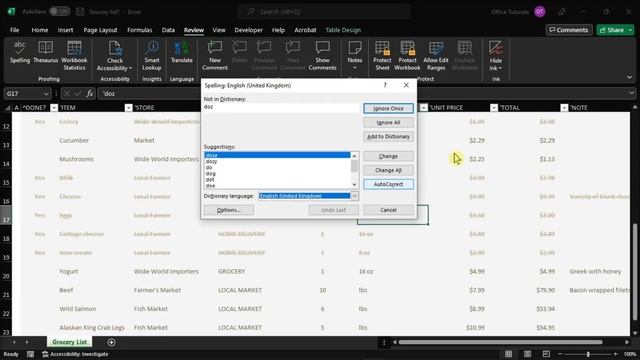This screenshot has height=360, width=640.
Task: Click the AutoCorrect button
Action: [x=388, y=184]
